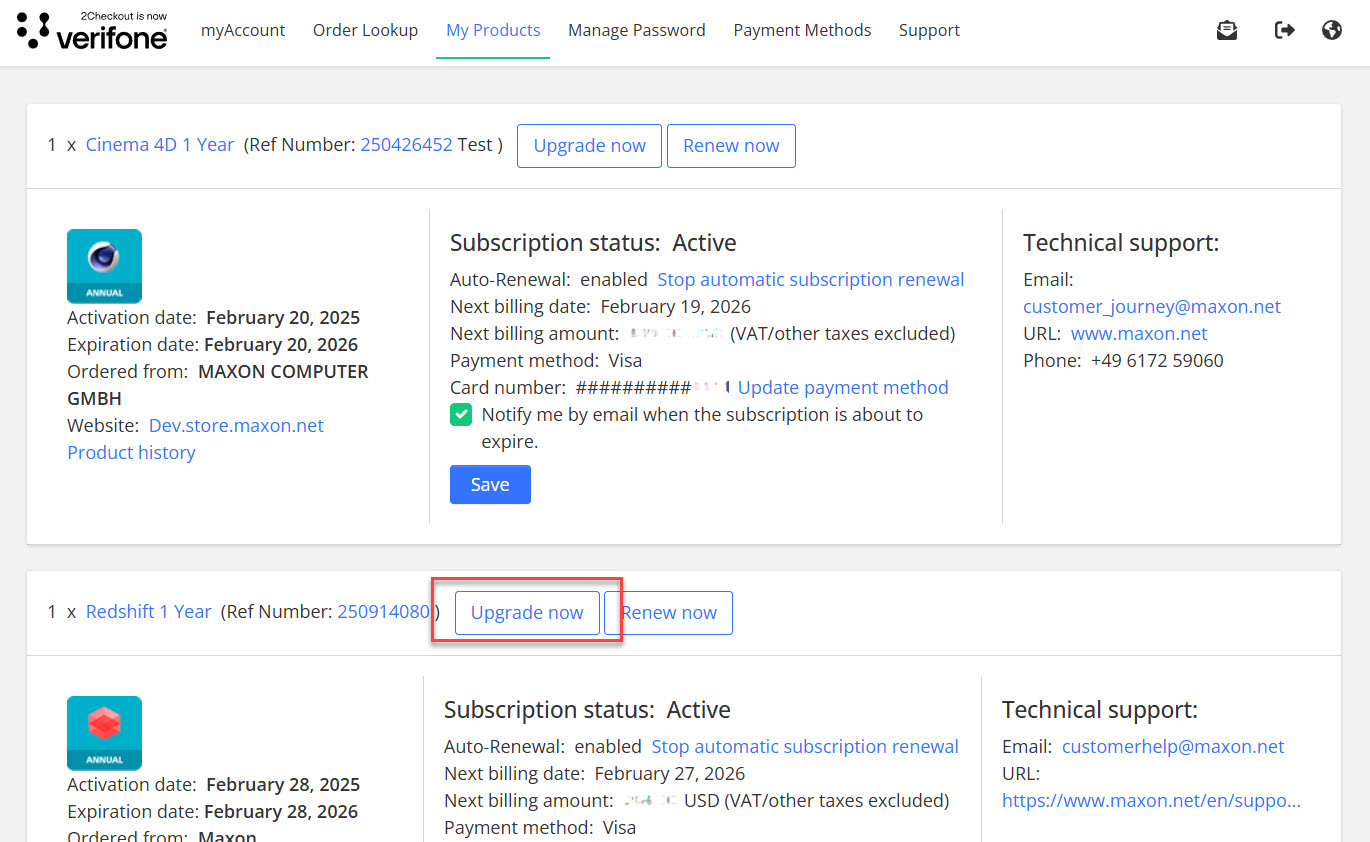The image size is (1370, 842).
Task: Open Payment Methods page
Action: 802,31
